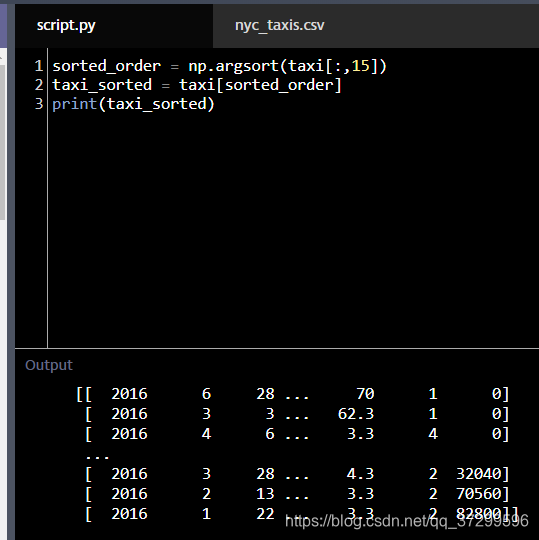The width and height of the screenshot is (539, 540).
Task: Click number 15 in argsort index
Action: click(361, 66)
